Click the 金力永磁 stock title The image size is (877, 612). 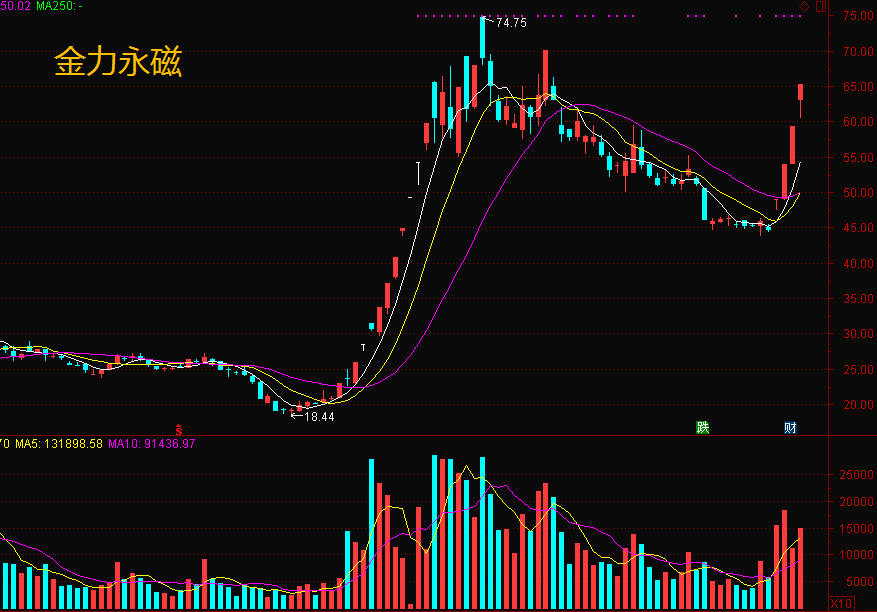[x=118, y=61]
